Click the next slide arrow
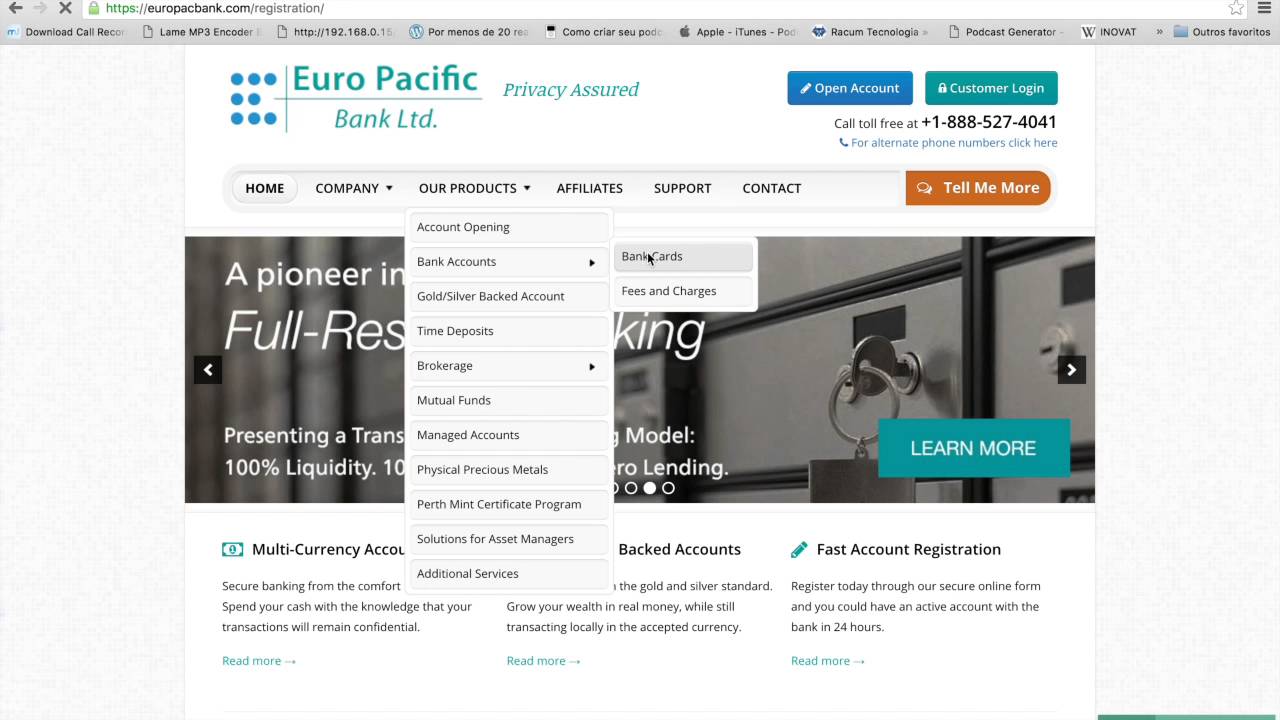1280x720 pixels. [x=1071, y=370]
